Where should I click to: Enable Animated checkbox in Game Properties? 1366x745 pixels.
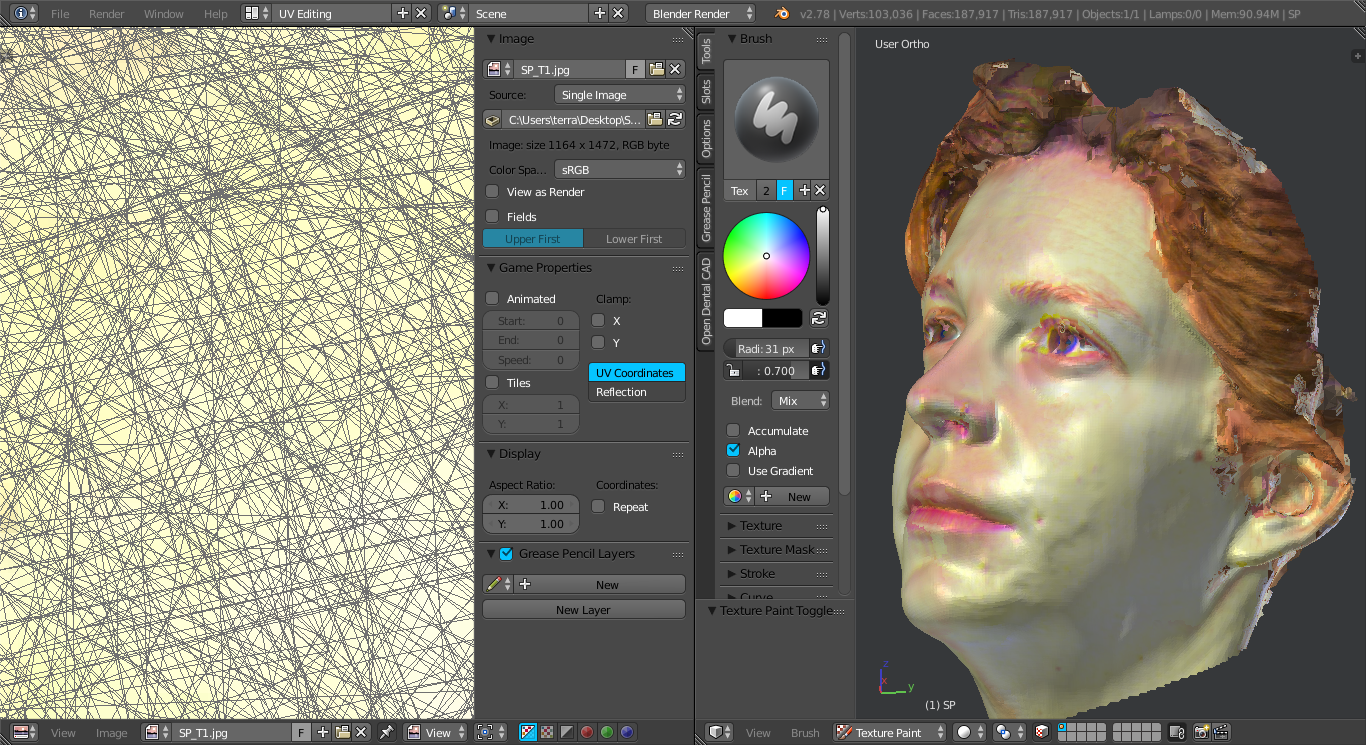pos(492,298)
